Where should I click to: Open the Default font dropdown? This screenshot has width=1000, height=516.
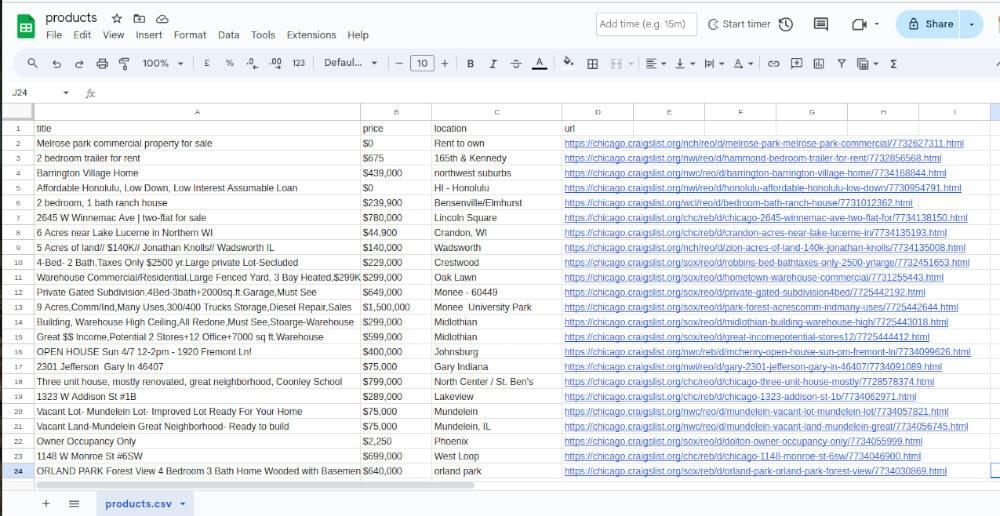pos(350,63)
